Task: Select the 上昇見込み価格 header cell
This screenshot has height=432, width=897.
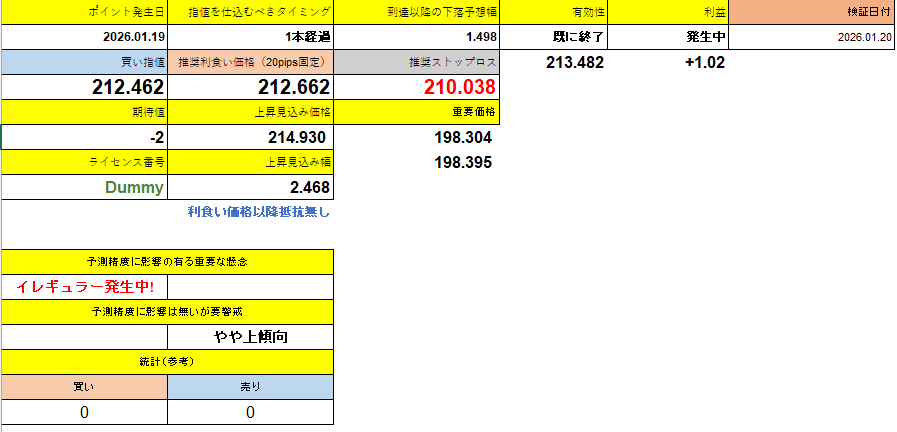Action: point(251,112)
